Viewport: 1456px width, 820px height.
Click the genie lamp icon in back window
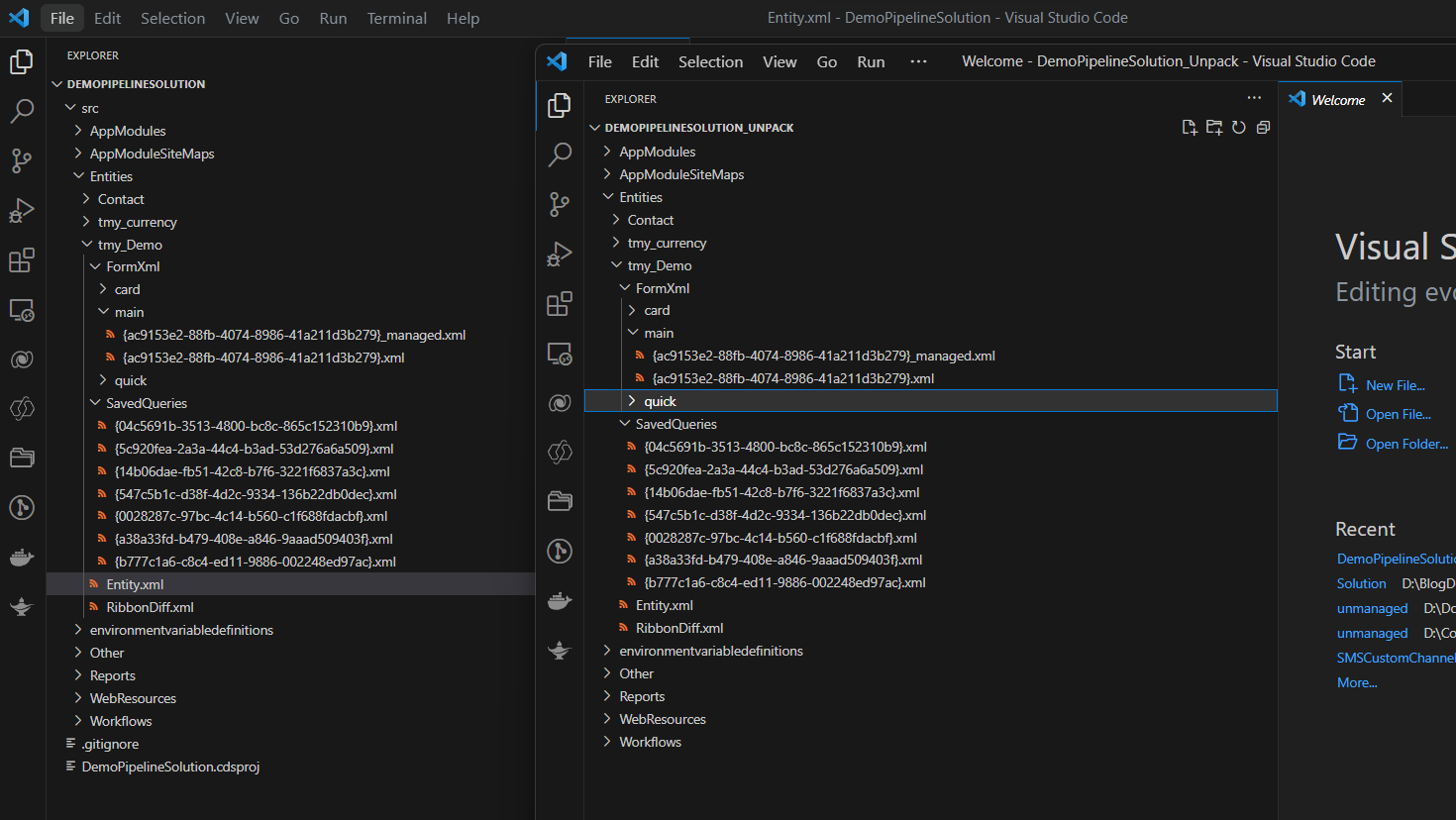coord(22,606)
